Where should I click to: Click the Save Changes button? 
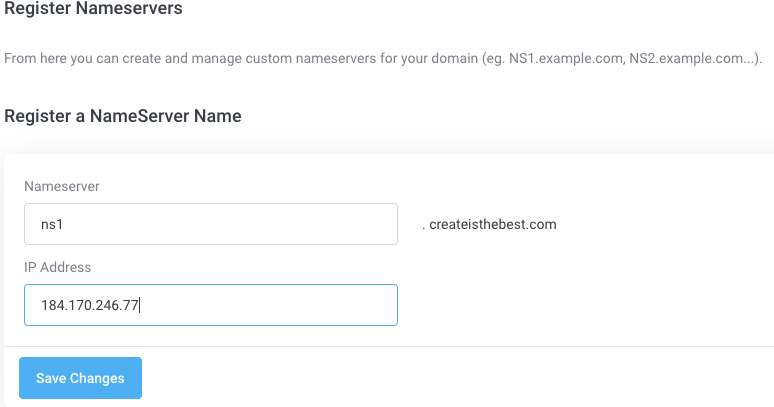click(80, 378)
